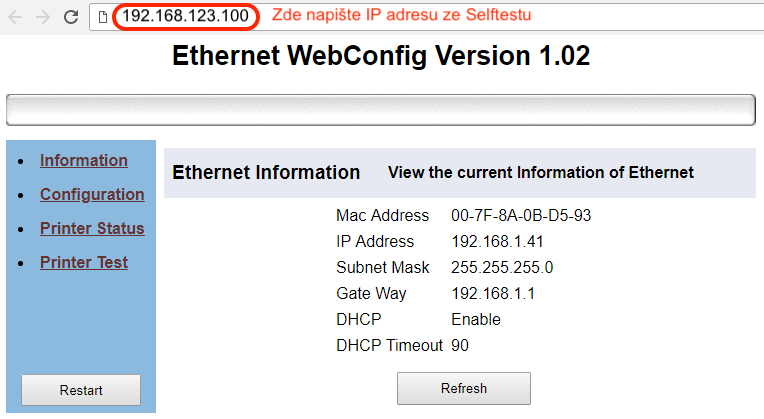Open the Information menu link
Viewport: 764px width, 419px height.
(x=84, y=160)
